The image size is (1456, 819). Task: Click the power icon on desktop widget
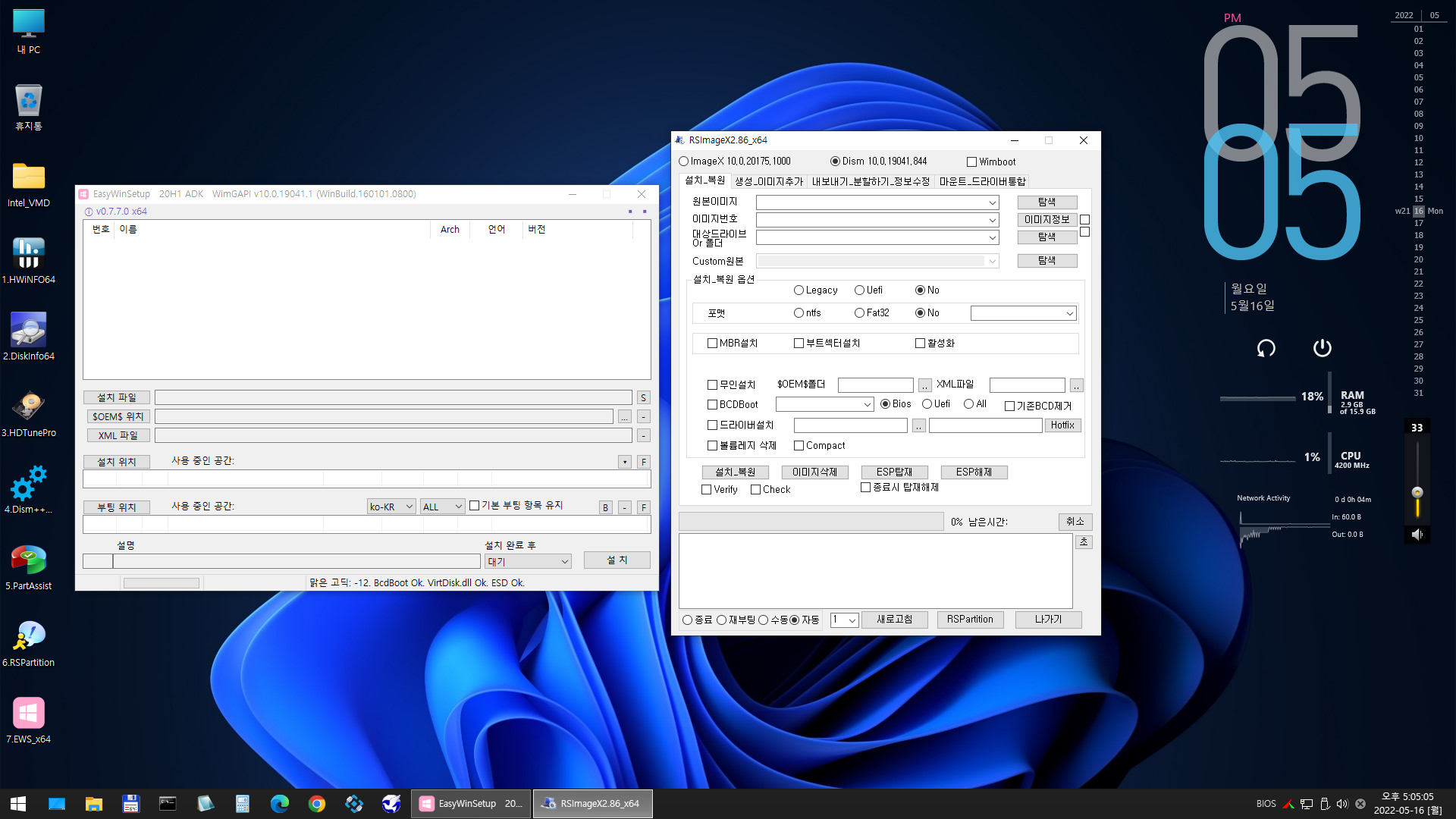coord(1322,348)
